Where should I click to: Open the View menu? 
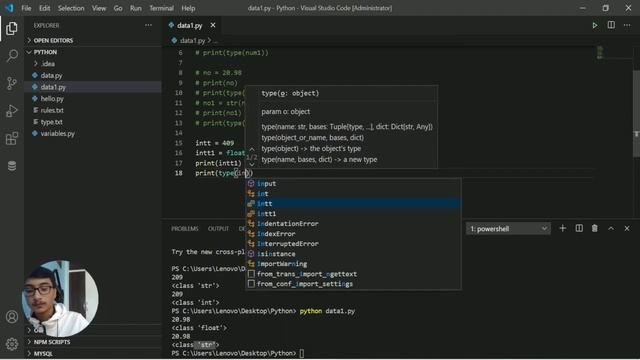(x=99, y=8)
